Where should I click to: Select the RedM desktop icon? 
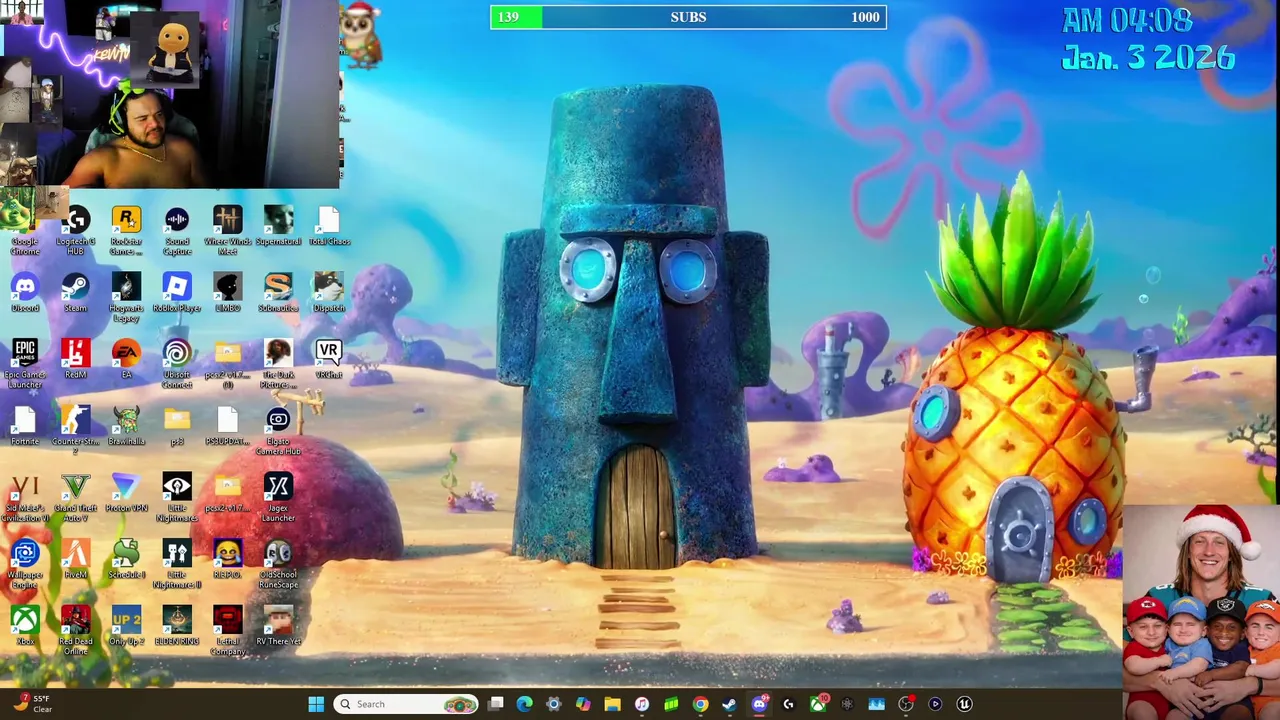point(76,359)
